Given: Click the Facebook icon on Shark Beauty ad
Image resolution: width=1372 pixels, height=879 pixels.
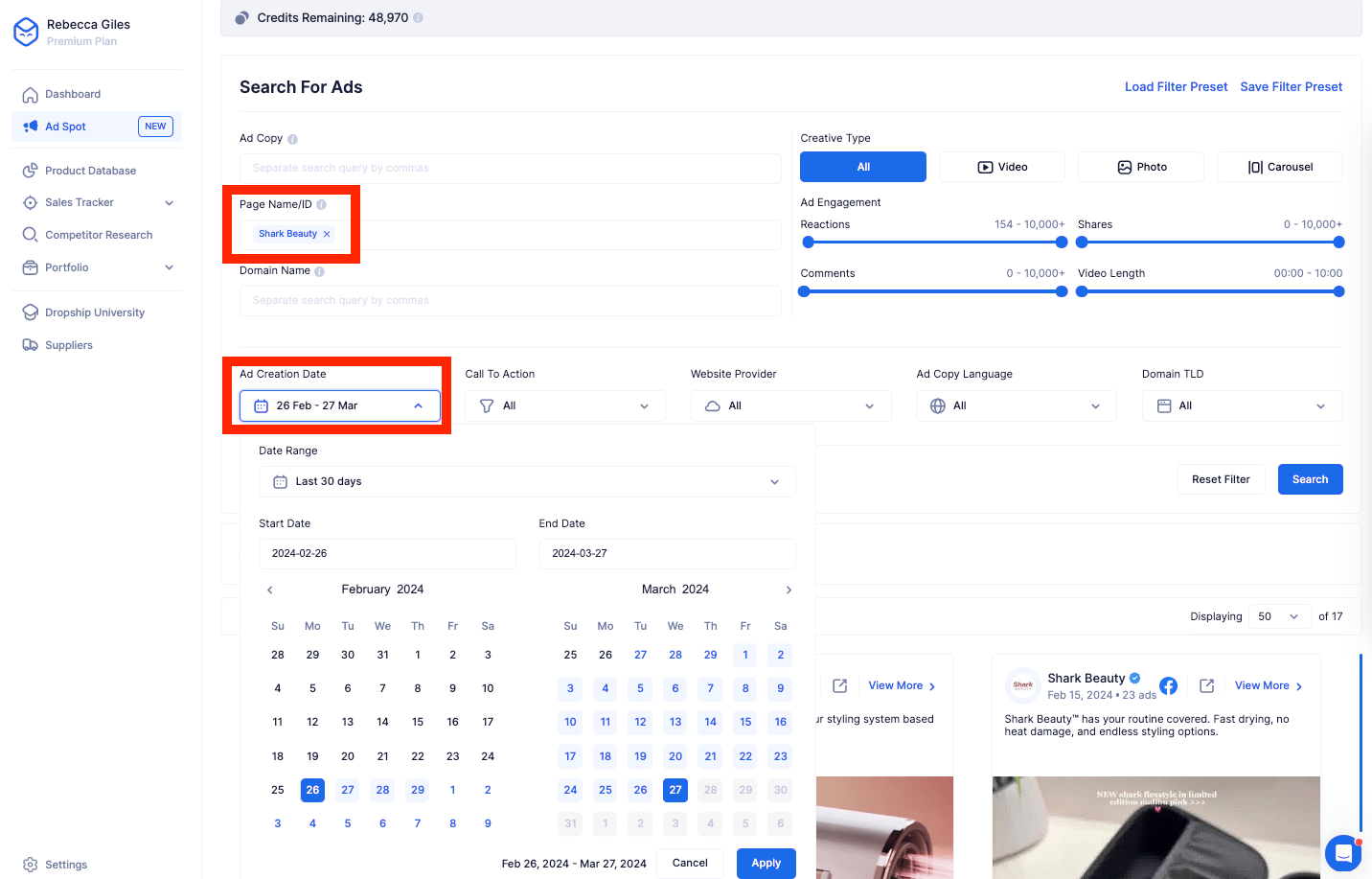Looking at the screenshot, I should pyautogui.click(x=1168, y=686).
